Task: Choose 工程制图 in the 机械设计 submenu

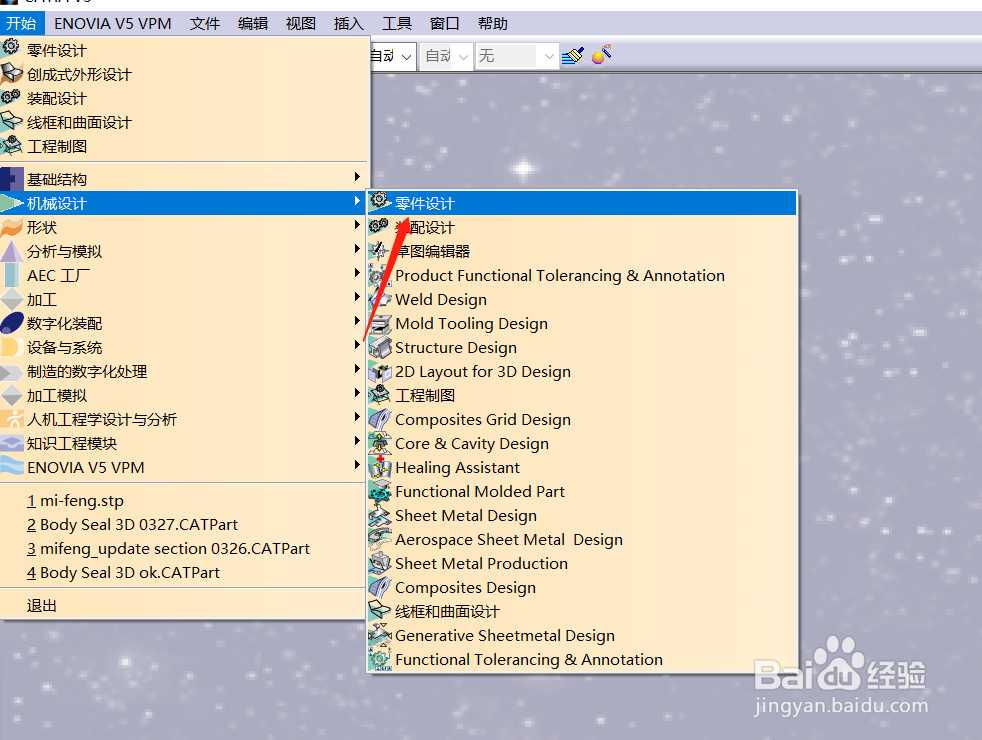Action: click(582, 395)
